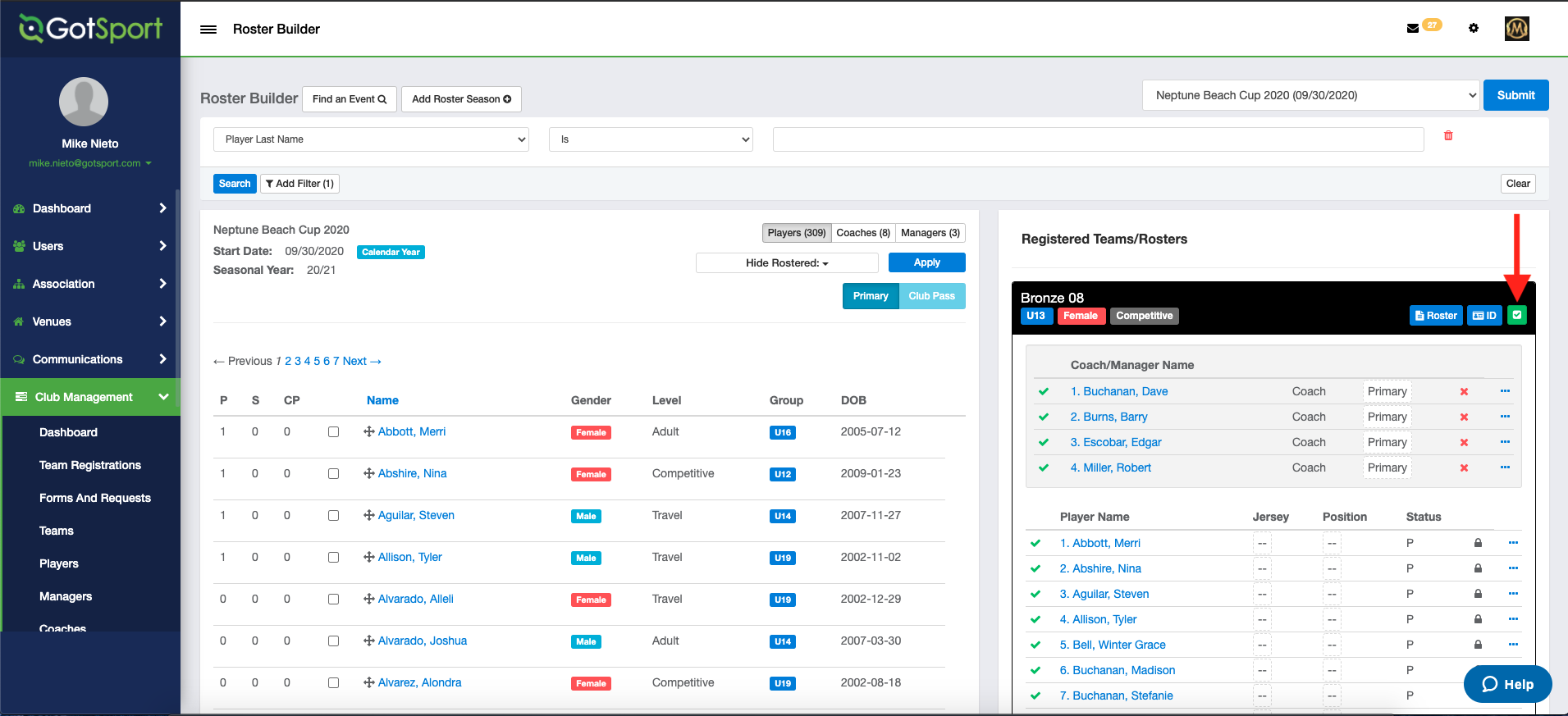Viewport: 1568px width, 716px height.
Task: Remove coach Miller, Robert with red X
Action: tap(1464, 468)
